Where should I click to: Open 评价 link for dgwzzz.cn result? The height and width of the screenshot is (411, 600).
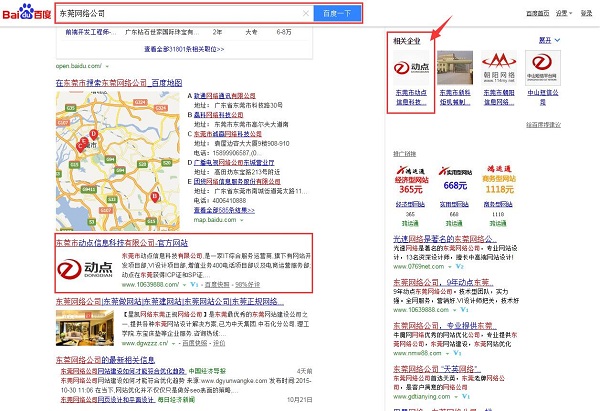[219, 343]
